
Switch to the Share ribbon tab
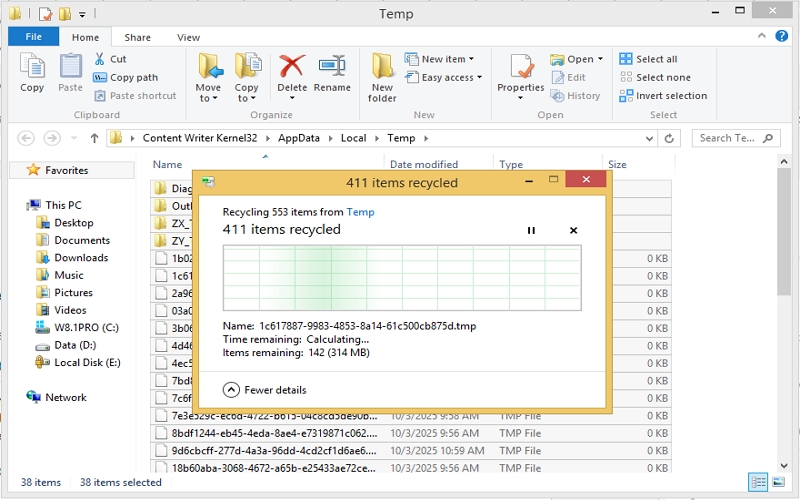[138, 37]
